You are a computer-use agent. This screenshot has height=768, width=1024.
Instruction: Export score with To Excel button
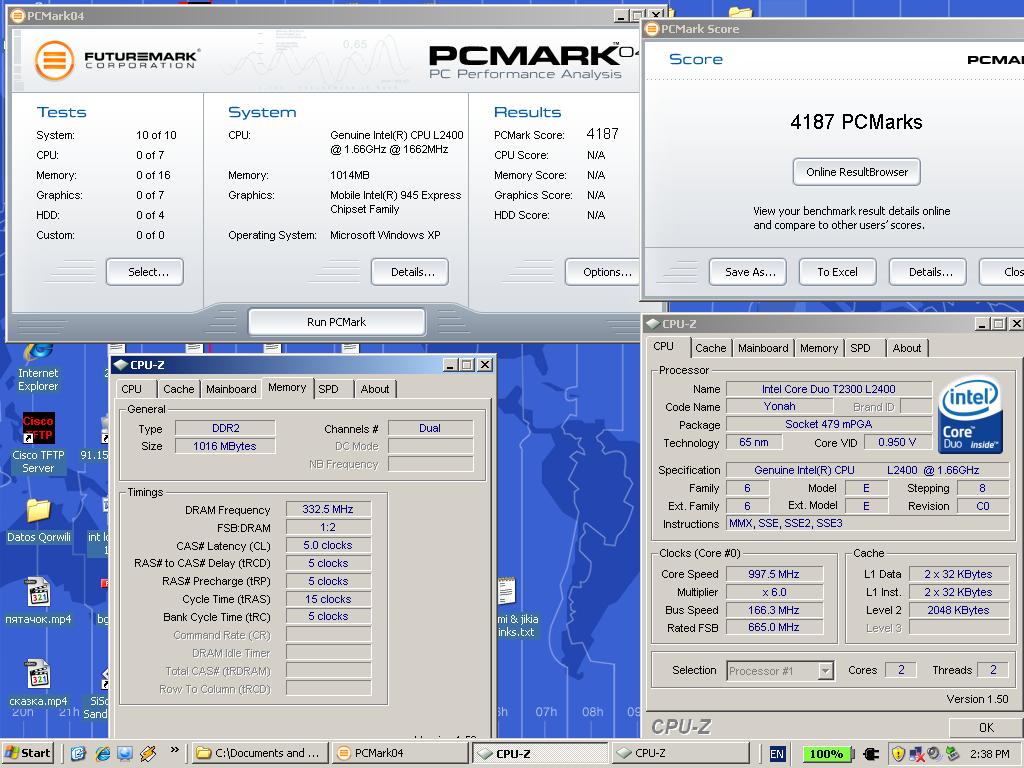coord(837,272)
